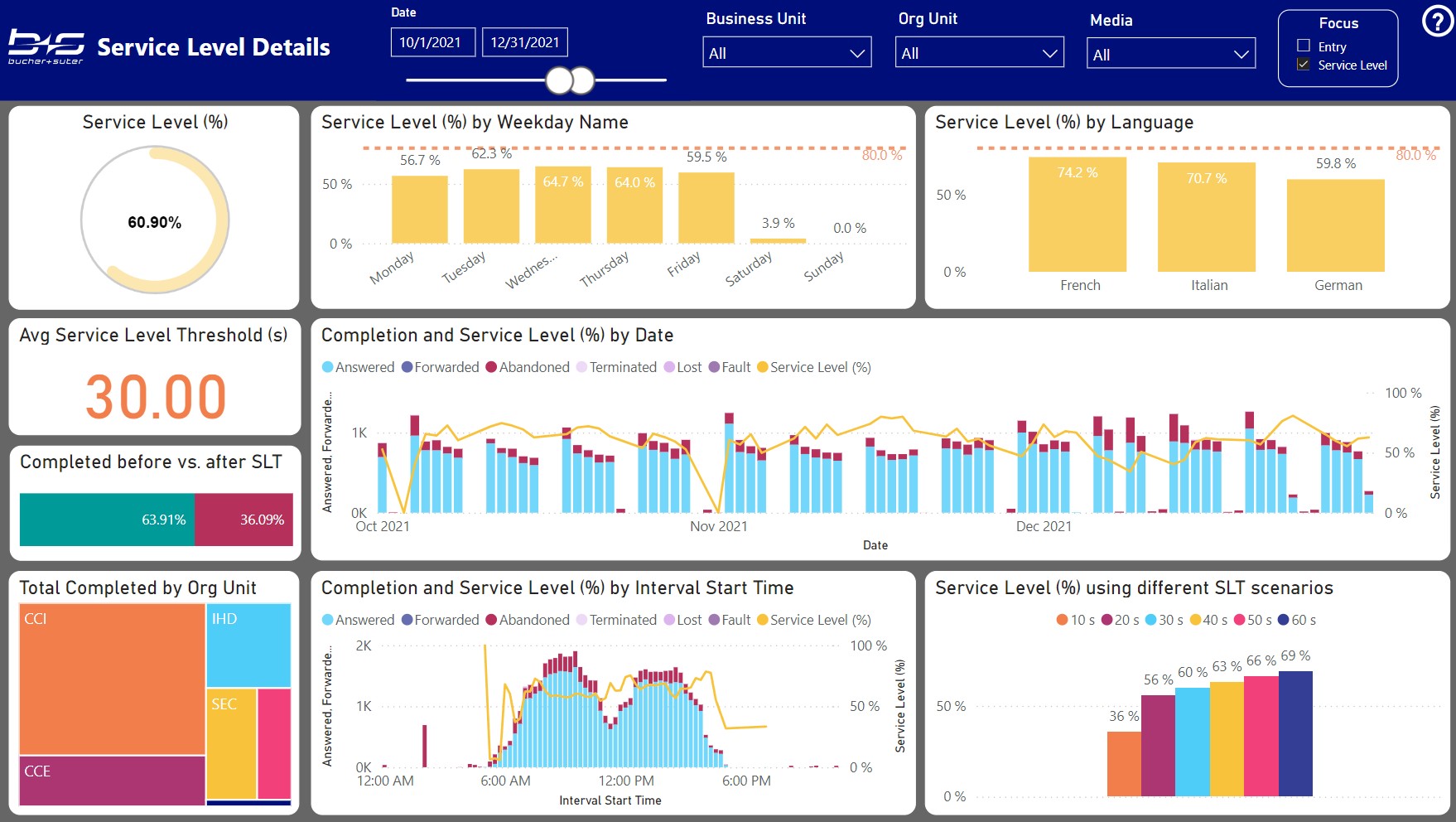This screenshot has width=1456, height=822.
Task: Click the Friday weekday bar
Action: point(706,208)
